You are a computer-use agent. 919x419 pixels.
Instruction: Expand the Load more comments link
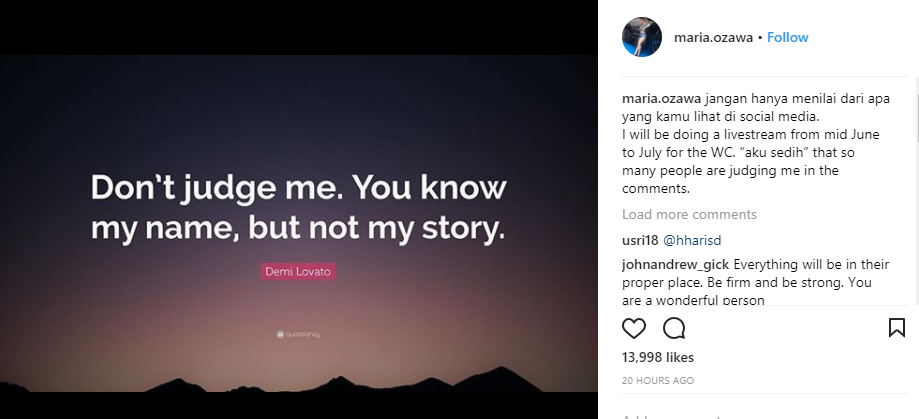[x=689, y=214]
